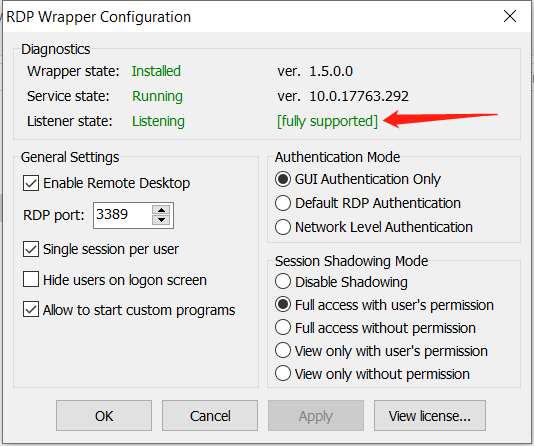534x446 pixels.
Task: Choose Network Level Authentication
Action: pos(283,227)
